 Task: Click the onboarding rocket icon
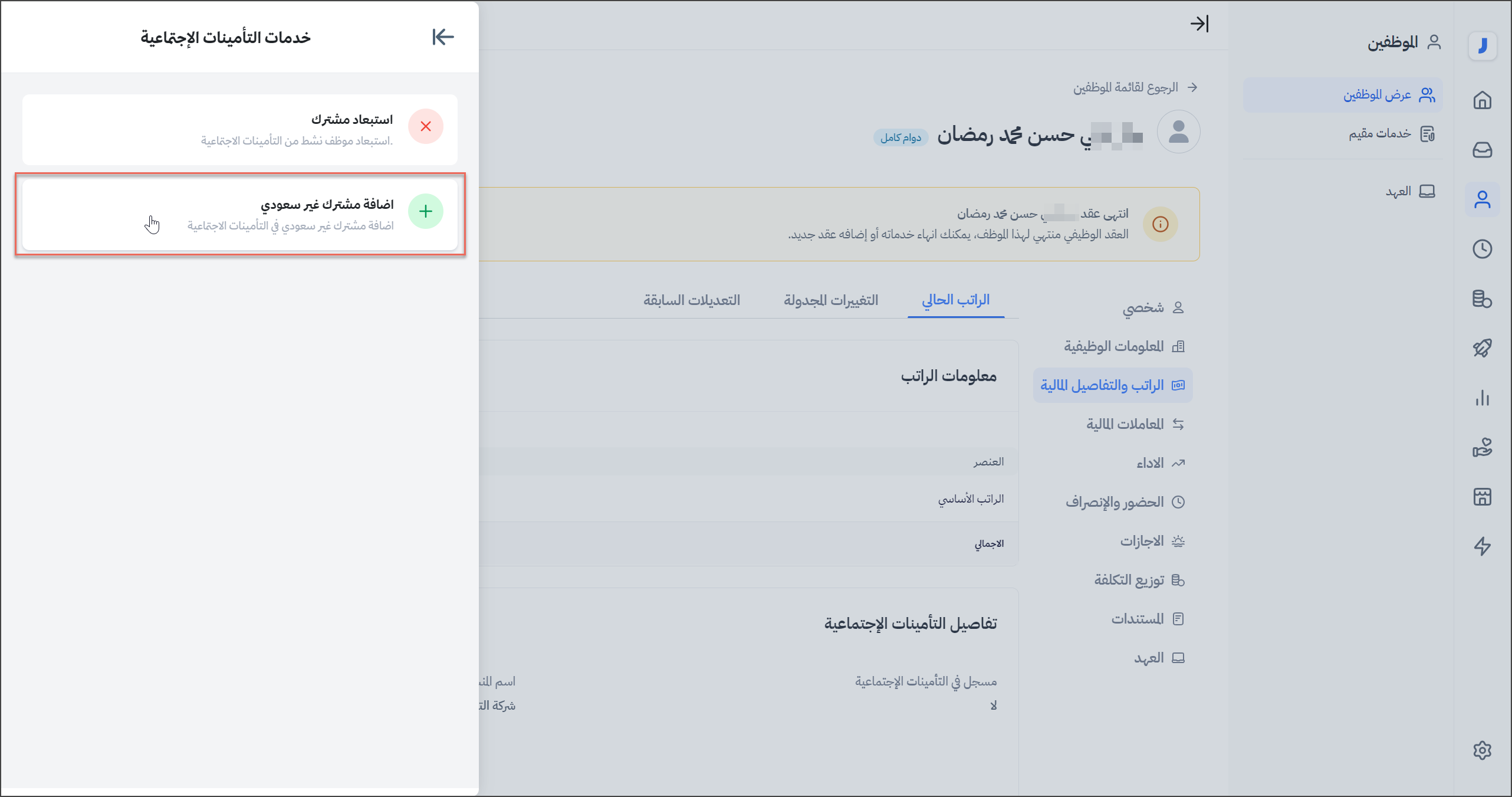tap(1483, 347)
